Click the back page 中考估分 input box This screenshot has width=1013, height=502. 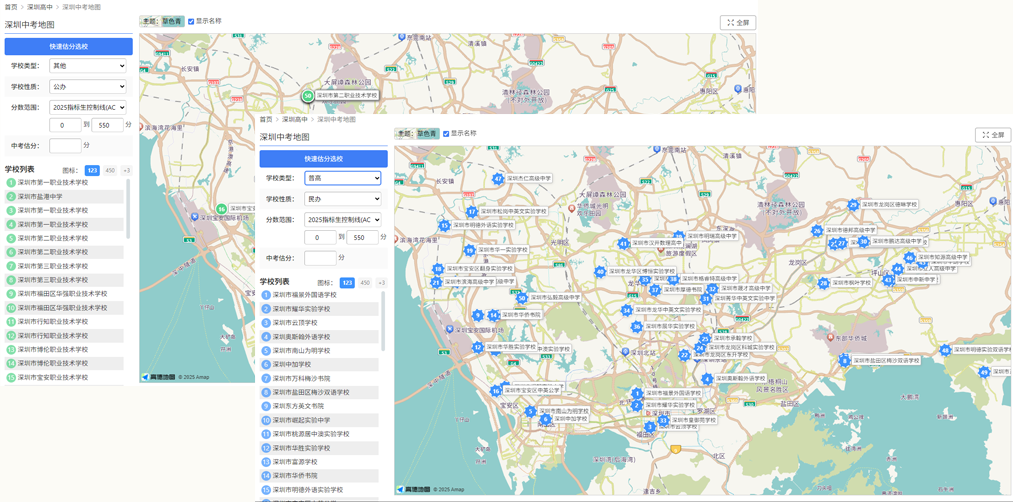tap(65, 145)
